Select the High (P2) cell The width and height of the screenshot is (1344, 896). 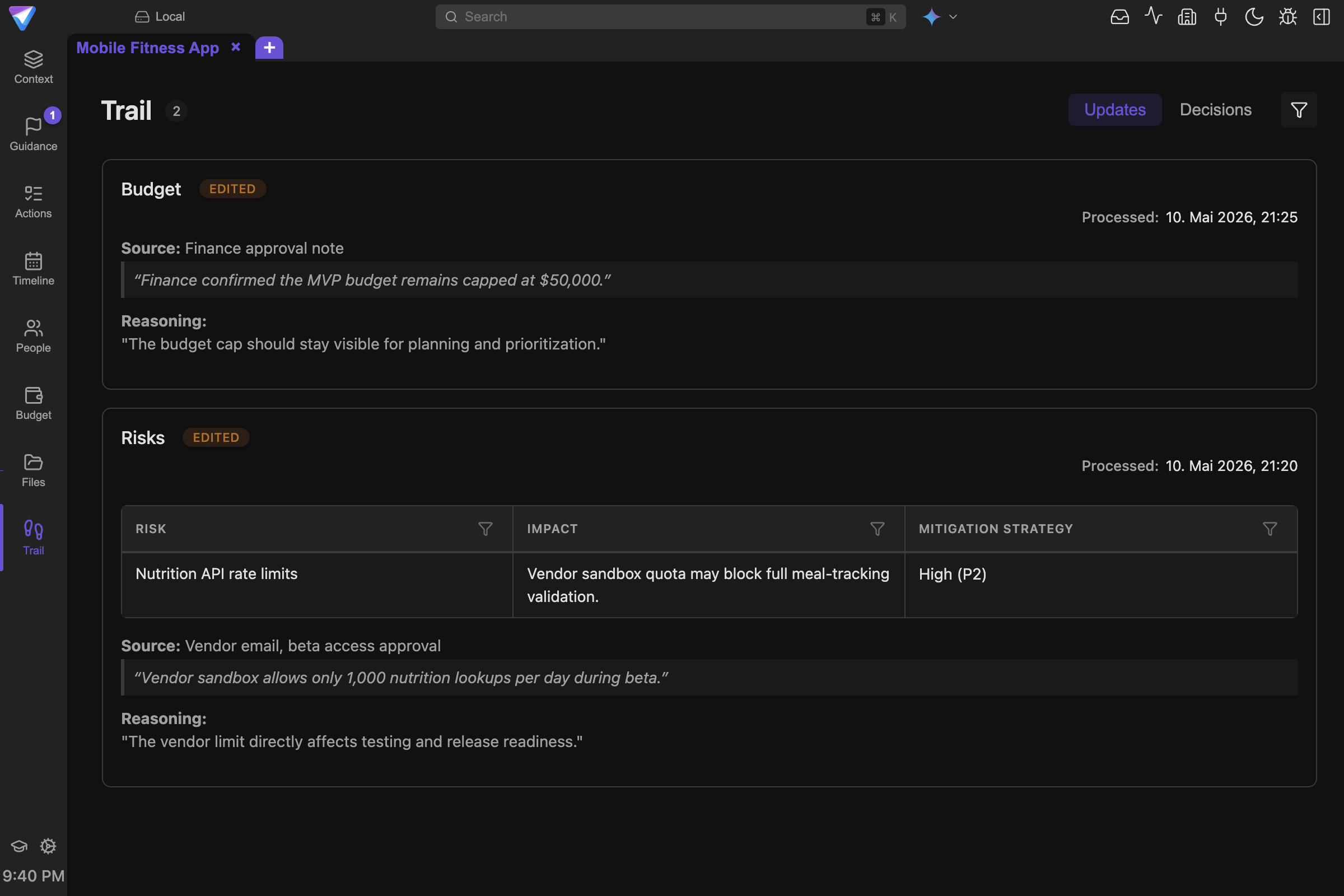click(x=1100, y=585)
